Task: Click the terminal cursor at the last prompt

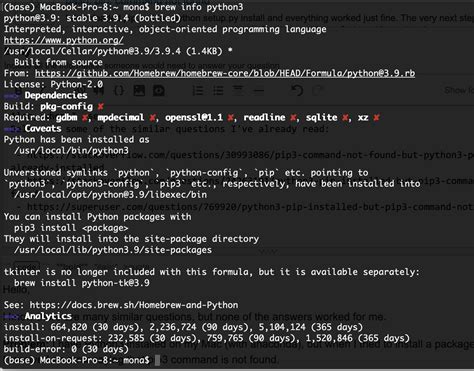Action: pos(158,360)
